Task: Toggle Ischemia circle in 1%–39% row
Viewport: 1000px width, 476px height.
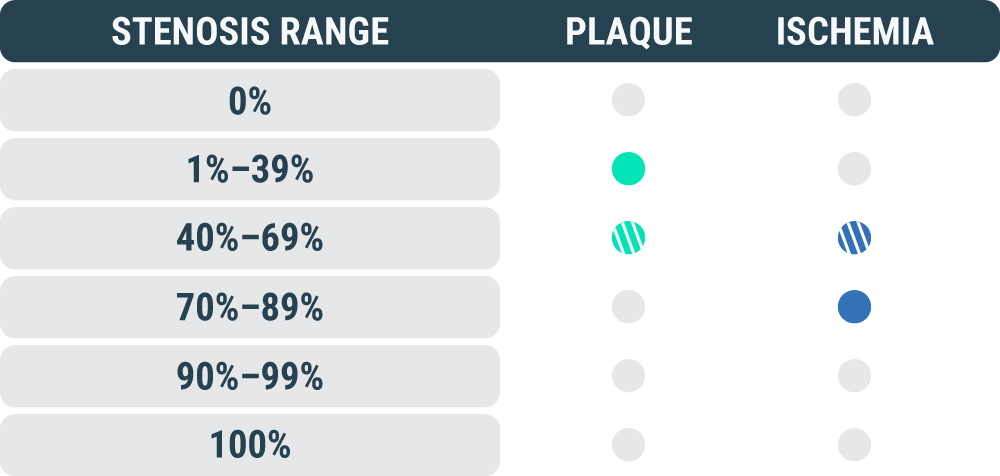Action: pos(854,169)
